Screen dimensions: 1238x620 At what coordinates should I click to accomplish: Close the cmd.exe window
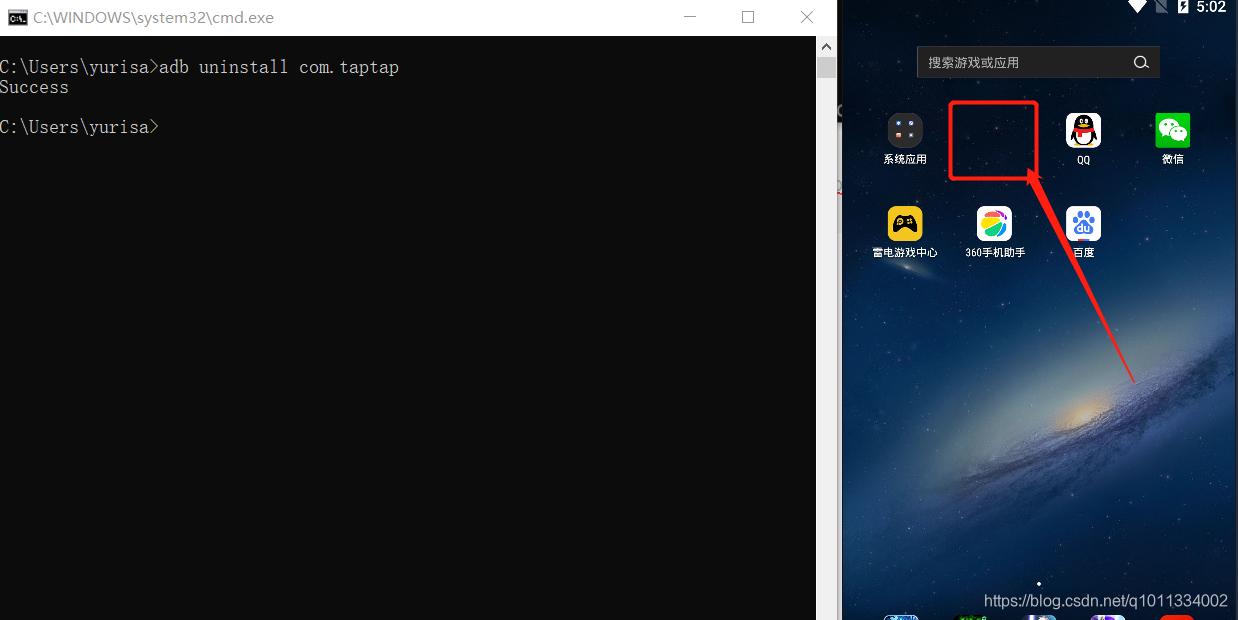click(807, 17)
